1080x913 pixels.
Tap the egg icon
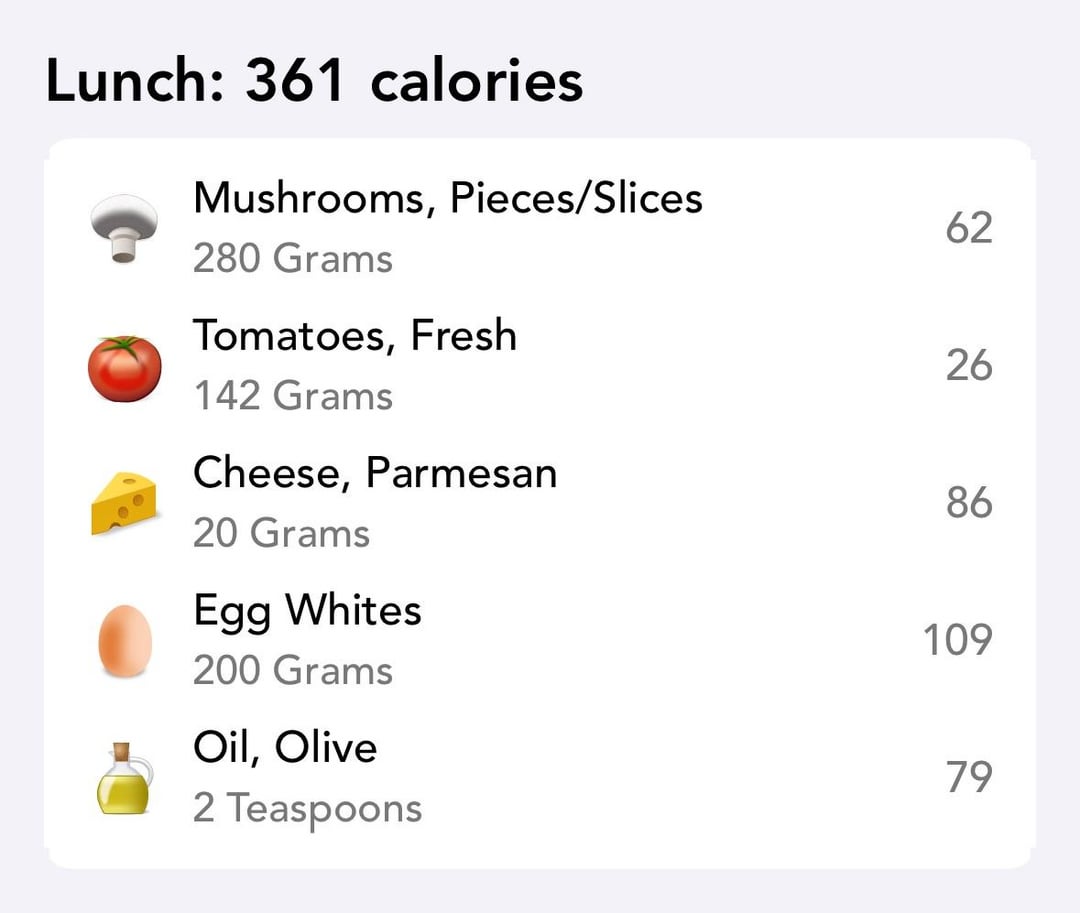(125, 640)
